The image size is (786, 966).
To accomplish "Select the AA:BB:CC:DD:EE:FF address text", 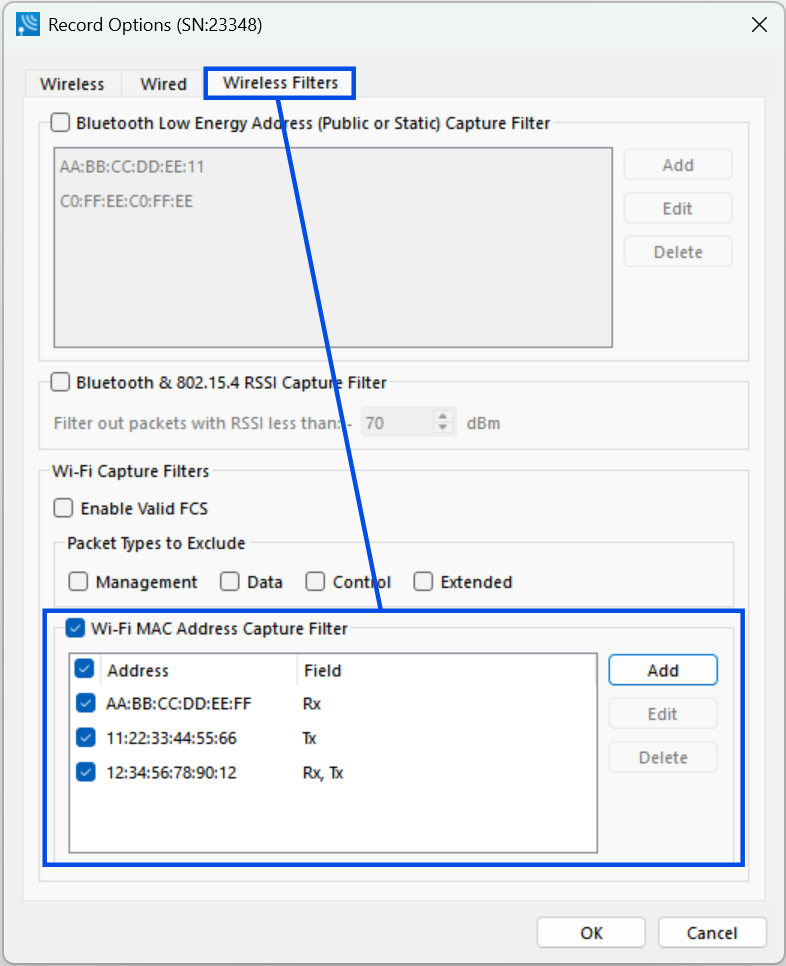I will 179,704.
